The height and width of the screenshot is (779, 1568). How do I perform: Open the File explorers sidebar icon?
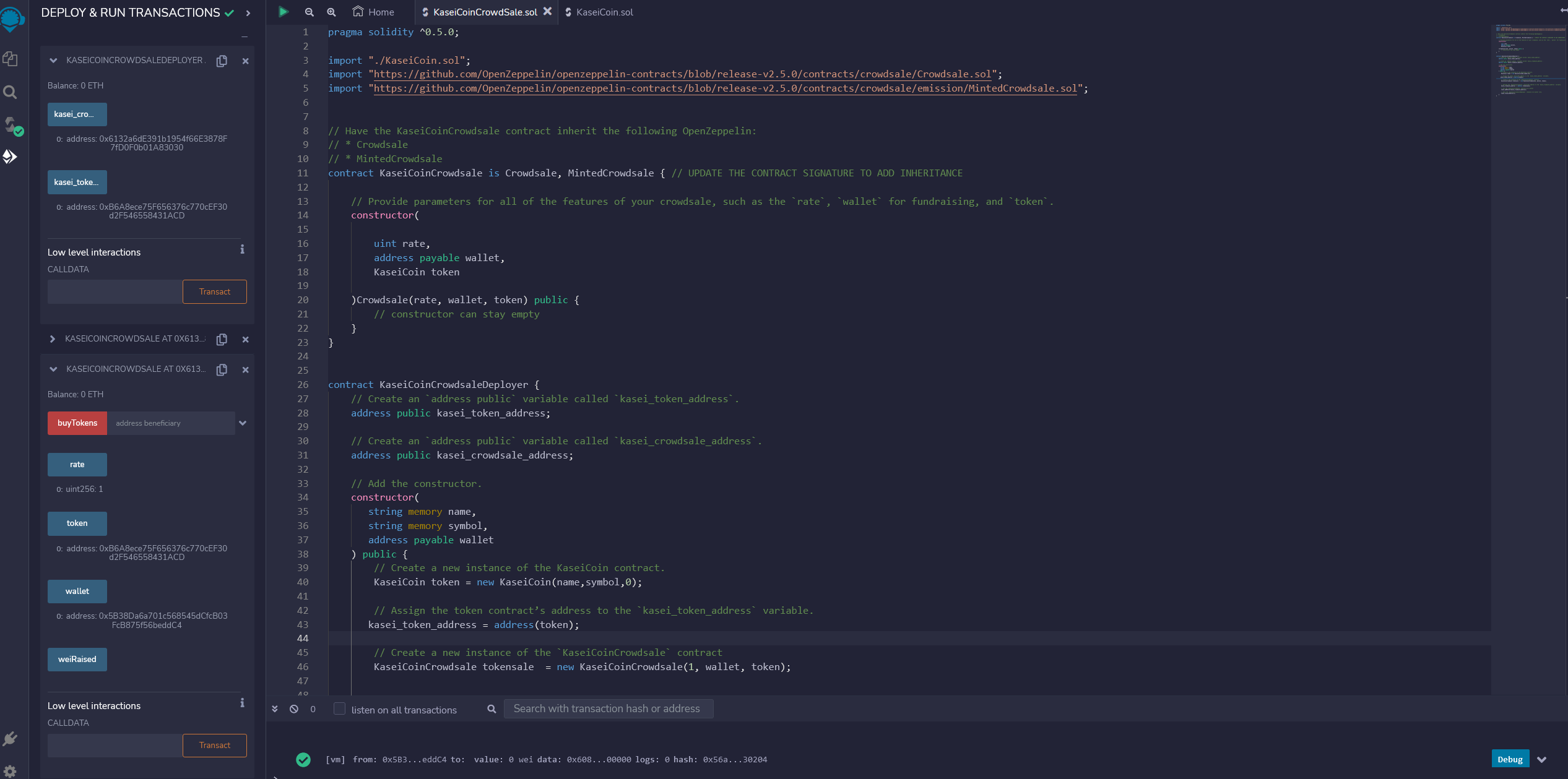click(x=10, y=59)
